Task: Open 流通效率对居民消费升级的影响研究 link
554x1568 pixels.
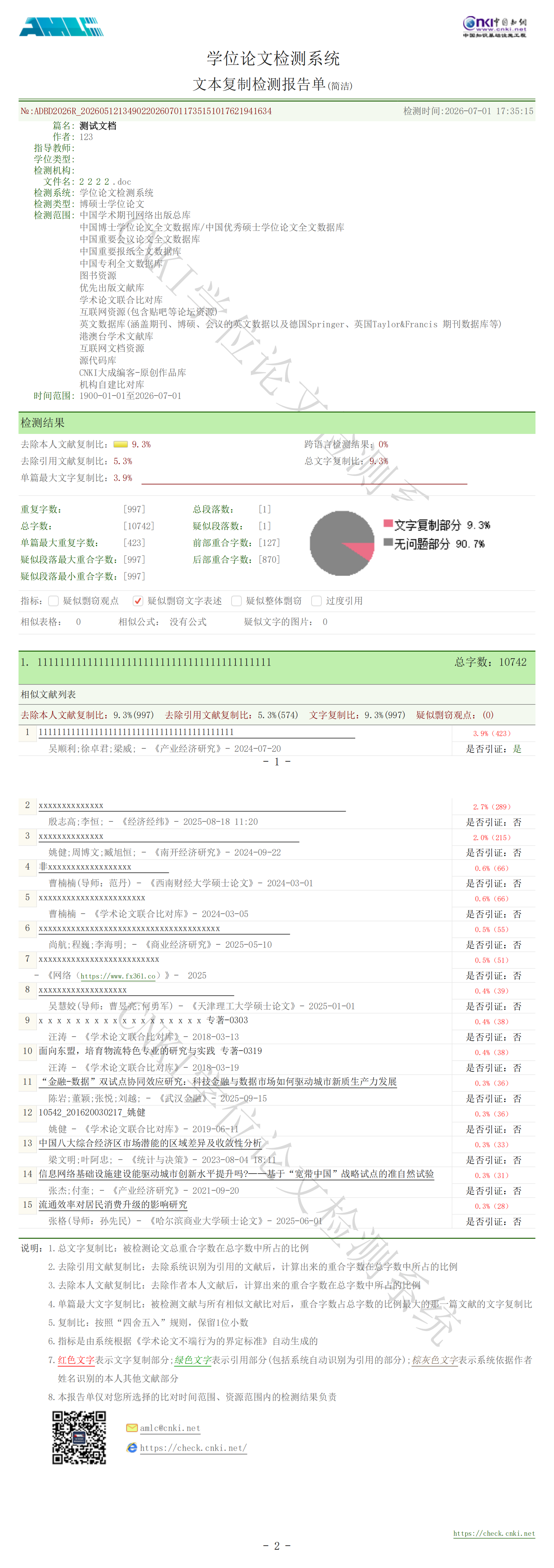Action: click(x=113, y=1205)
